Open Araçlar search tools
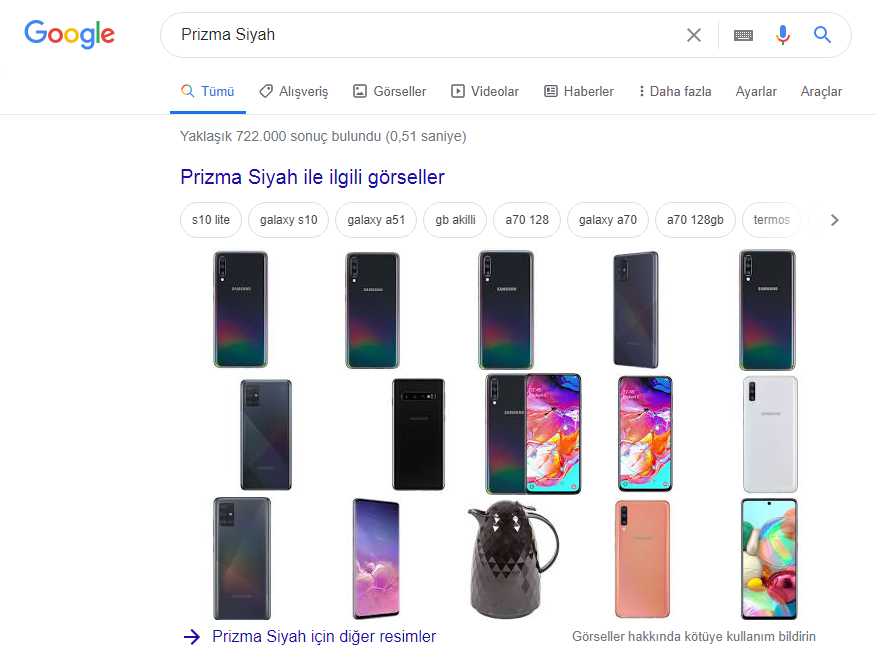The image size is (876, 649). 821,92
